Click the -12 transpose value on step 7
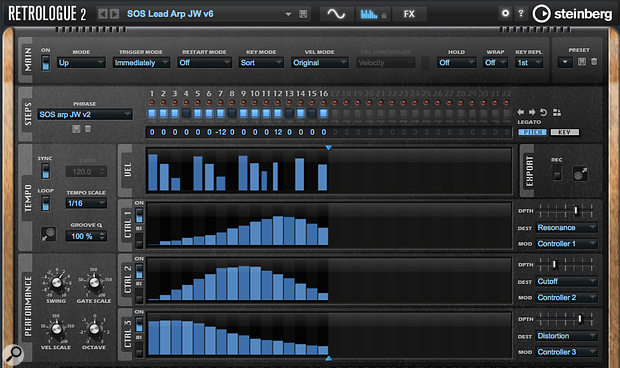Viewport: 620px width, 368px height. [221, 132]
